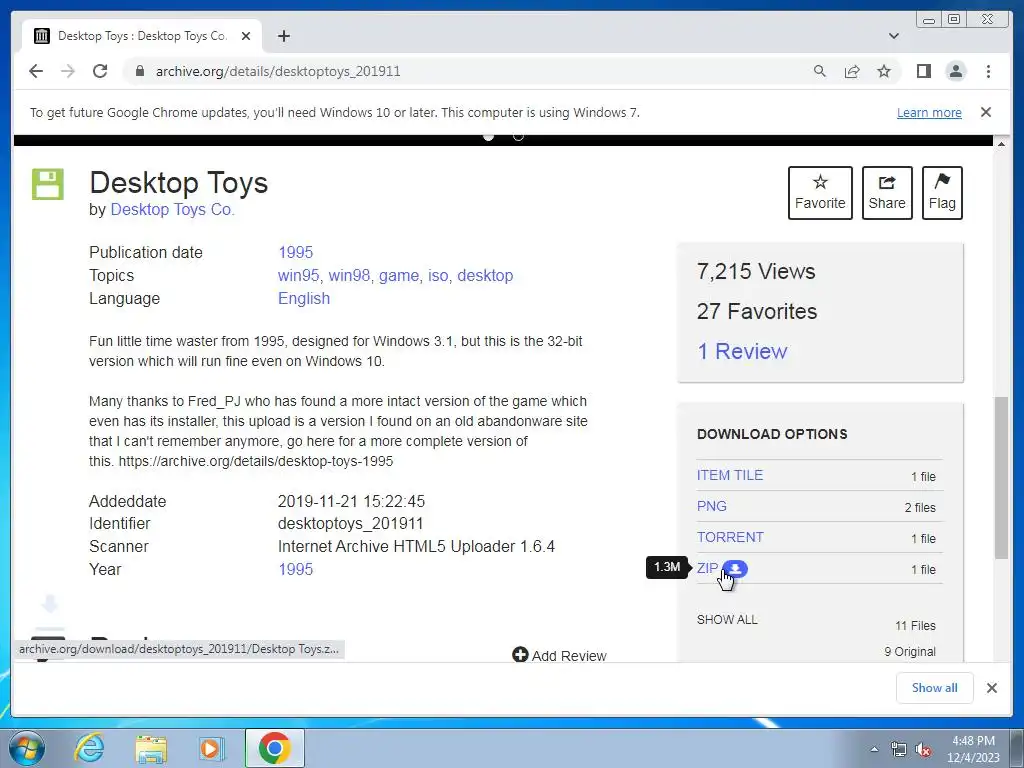Click the Addeddate value 2019-11-21 15:22:45
1024x768 pixels.
click(351, 501)
